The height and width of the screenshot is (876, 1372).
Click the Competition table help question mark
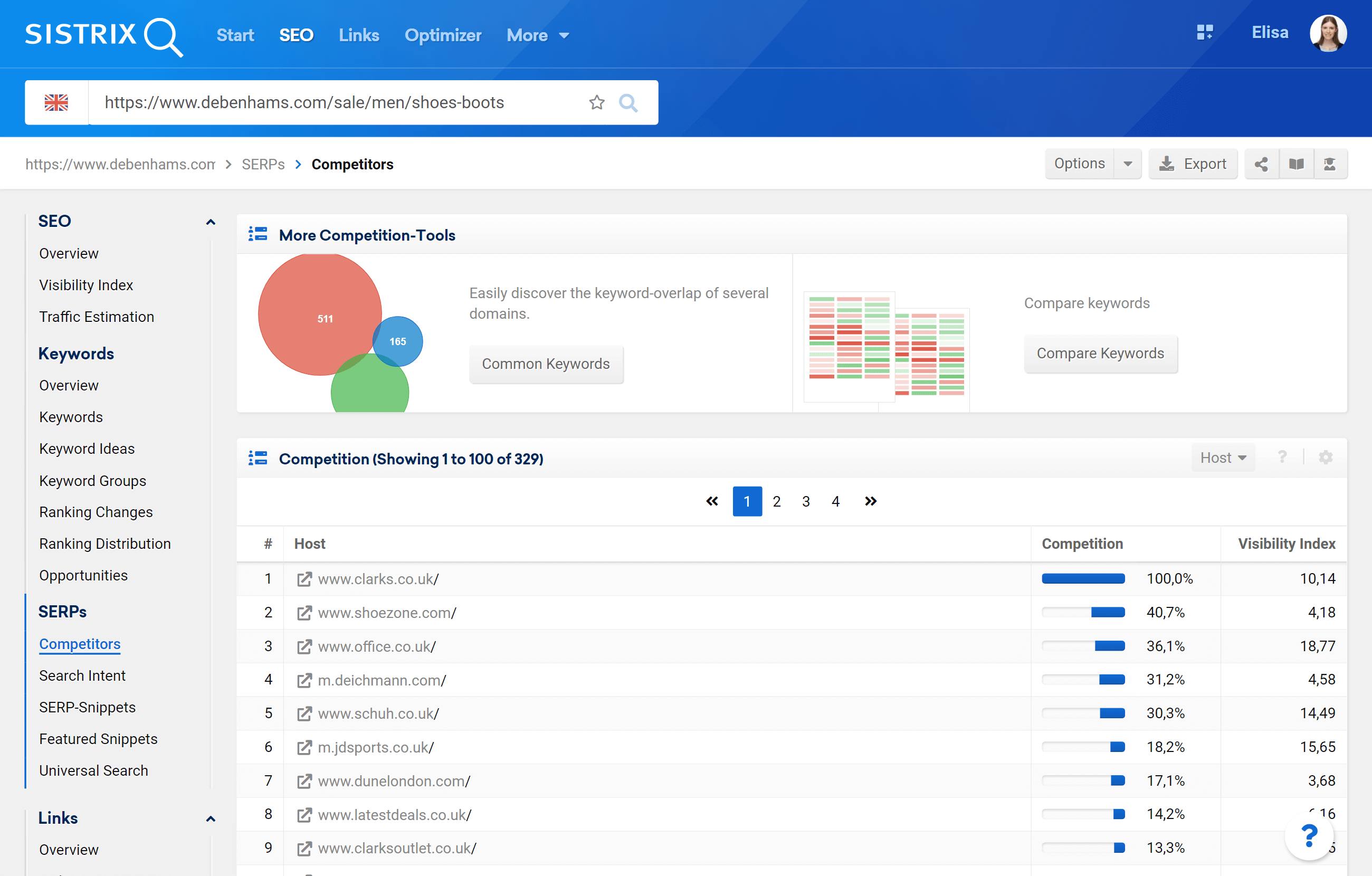pyautogui.click(x=1282, y=457)
